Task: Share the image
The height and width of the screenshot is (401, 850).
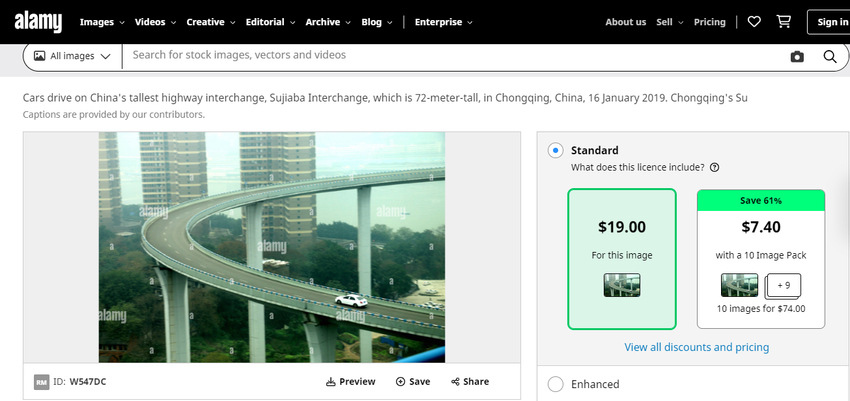Action: pyautogui.click(x=470, y=381)
